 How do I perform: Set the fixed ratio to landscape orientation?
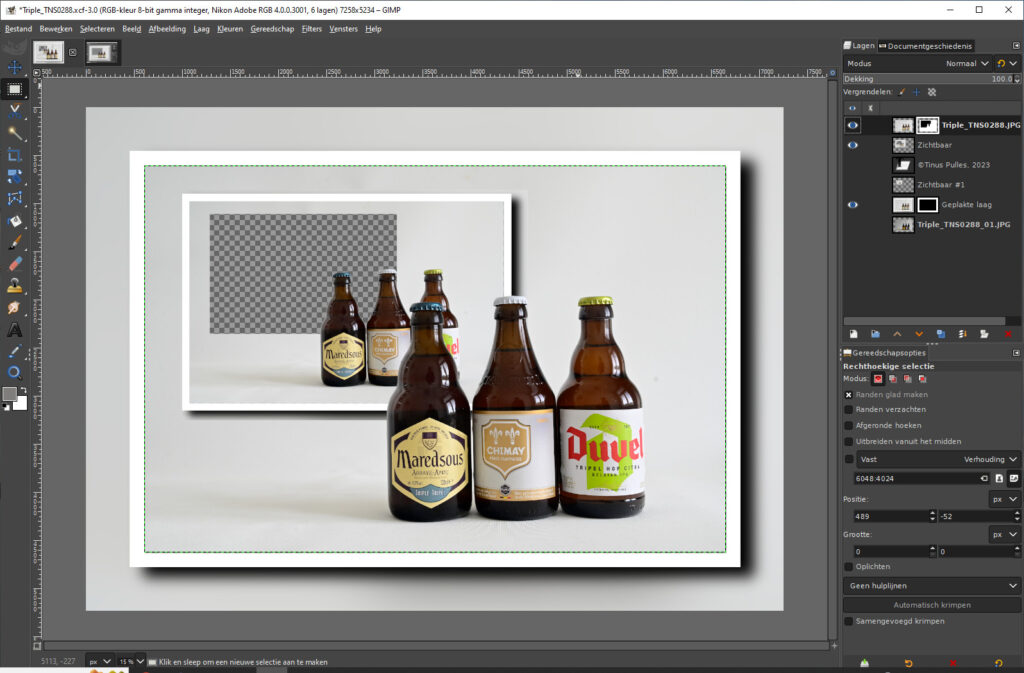pyautogui.click(x=1014, y=478)
